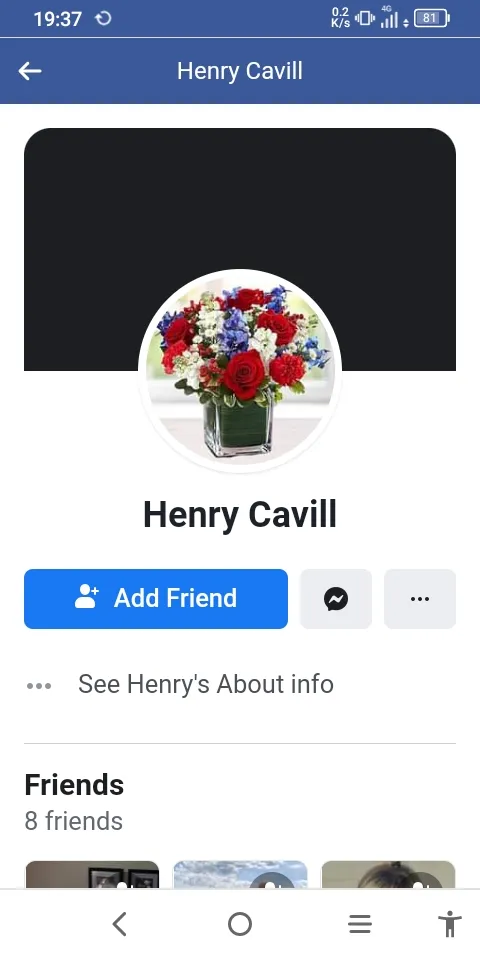
Task: Tap the accessibility figure icon
Action: click(449, 924)
